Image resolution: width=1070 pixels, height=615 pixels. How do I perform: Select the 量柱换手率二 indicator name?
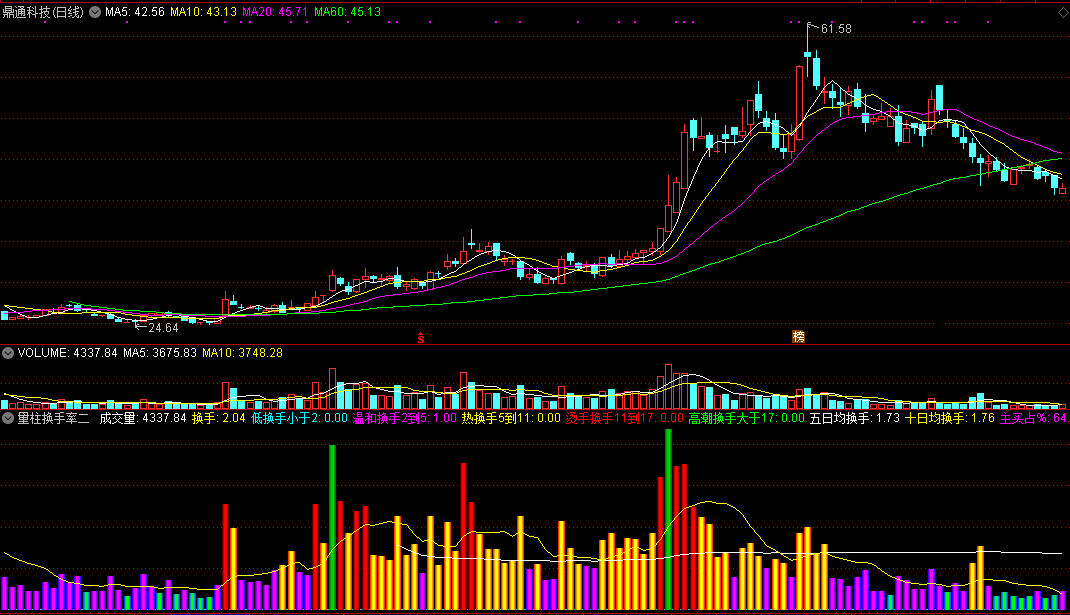(53, 418)
